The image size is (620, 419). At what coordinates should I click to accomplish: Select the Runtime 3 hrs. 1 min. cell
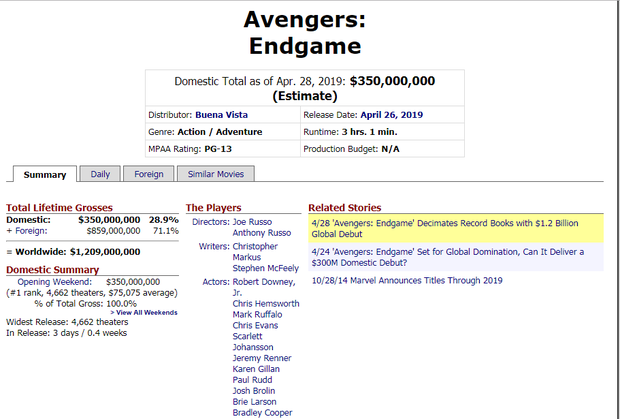pyautogui.click(x=382, y=132)
